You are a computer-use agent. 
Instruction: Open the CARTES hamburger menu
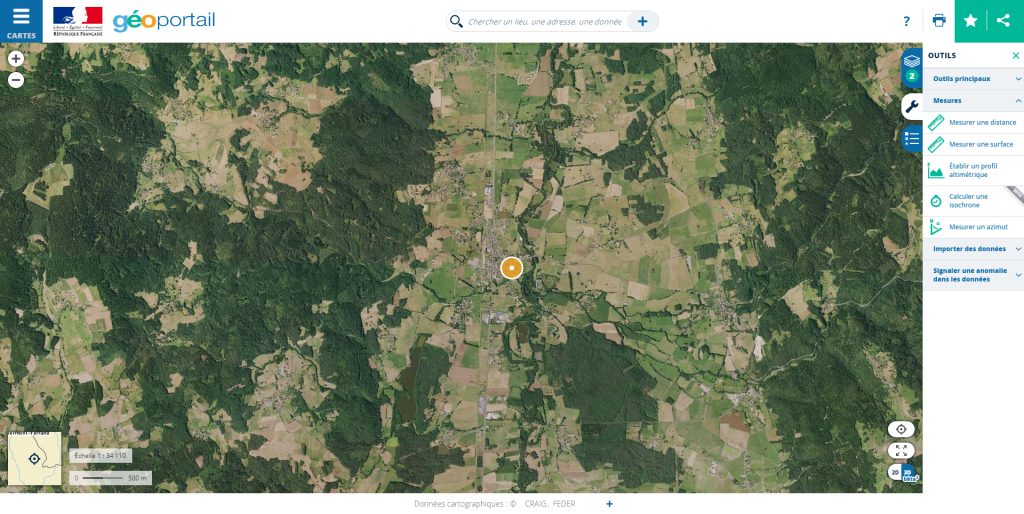(x=21, y=22)
